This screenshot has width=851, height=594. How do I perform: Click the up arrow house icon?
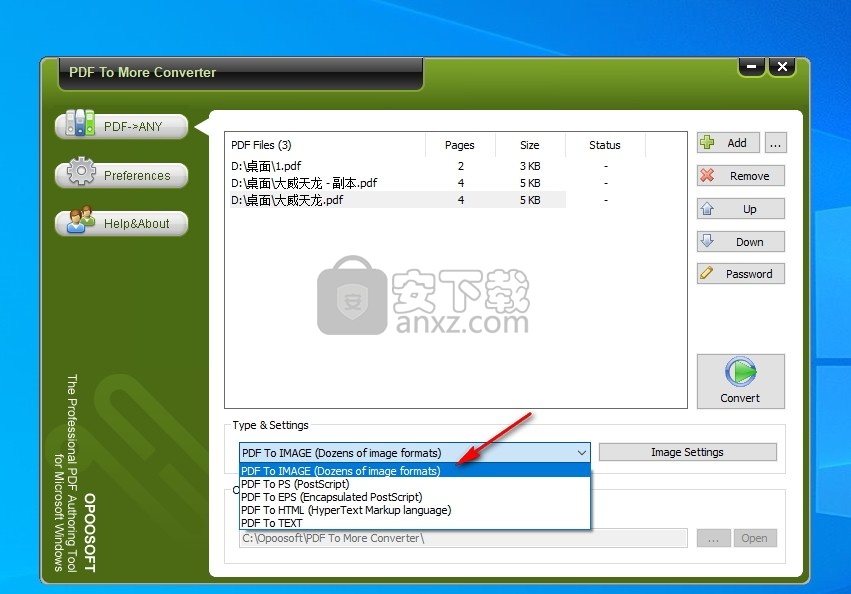[707, 208]
